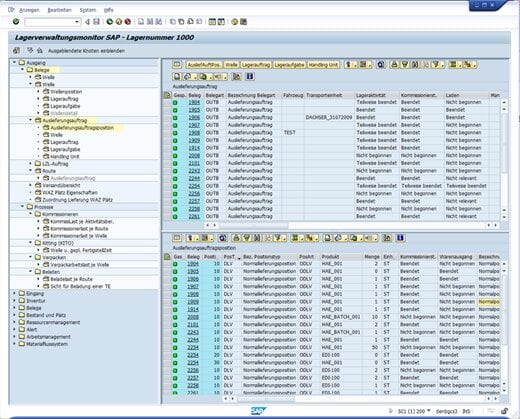Click the upper table horizontal scrollbar
Image resolution: width=520 pixels, height=419 pixels.
click(351, 225)
